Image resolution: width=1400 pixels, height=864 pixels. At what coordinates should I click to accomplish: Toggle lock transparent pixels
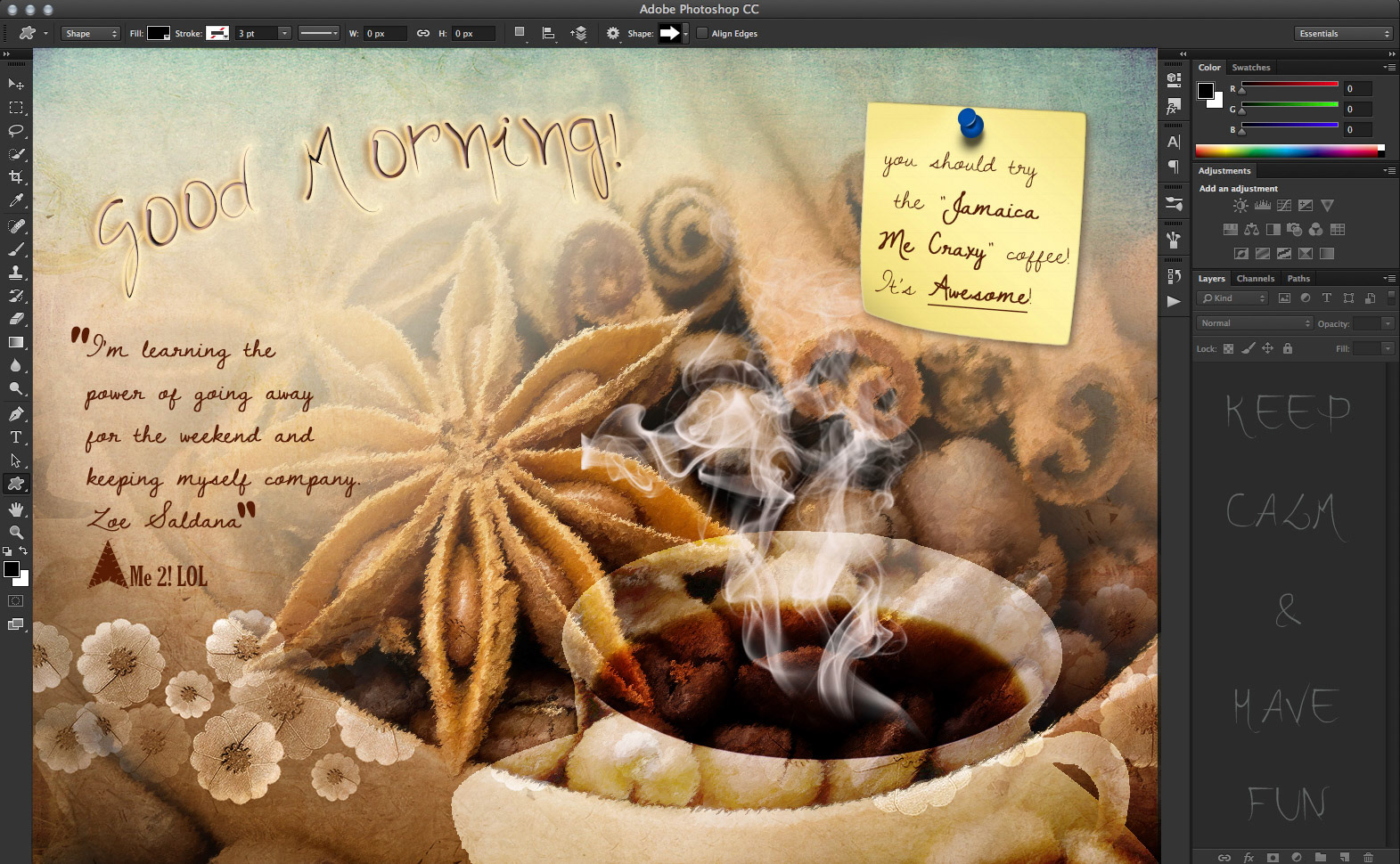pos(1228,348)
